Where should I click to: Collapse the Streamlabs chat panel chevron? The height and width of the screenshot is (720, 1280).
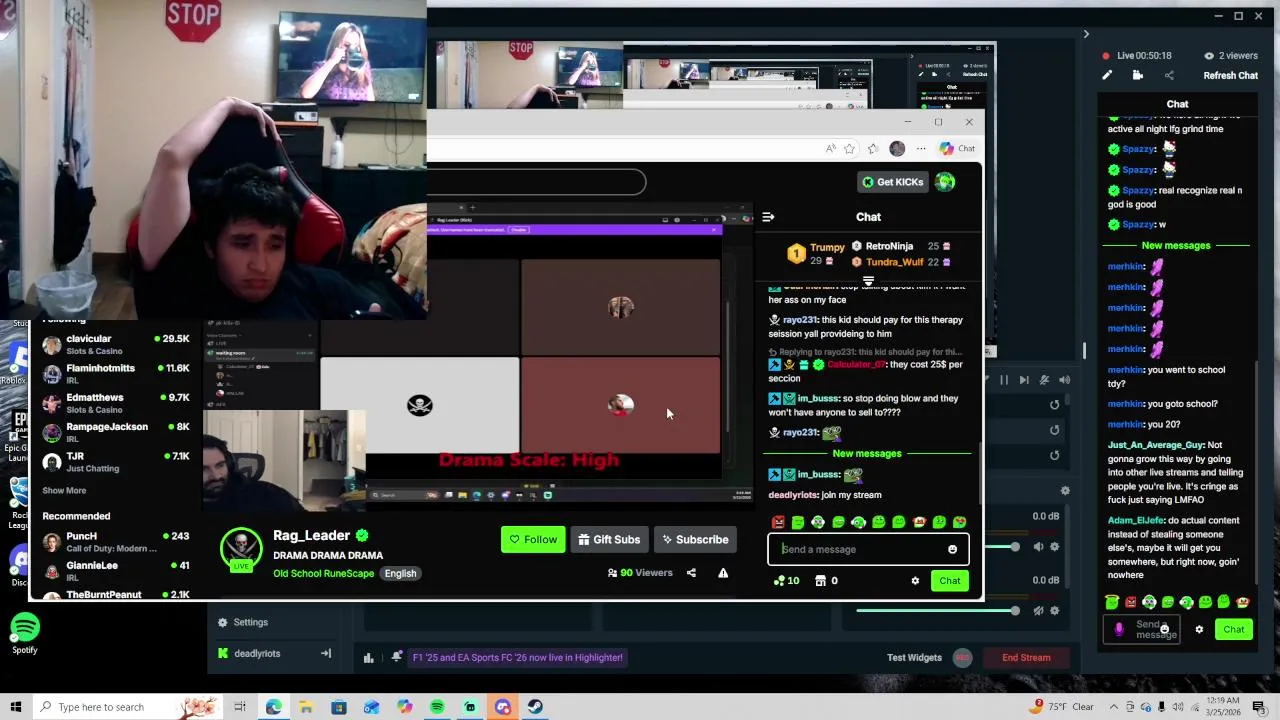pyautogui.click(x=1086, y=34)
